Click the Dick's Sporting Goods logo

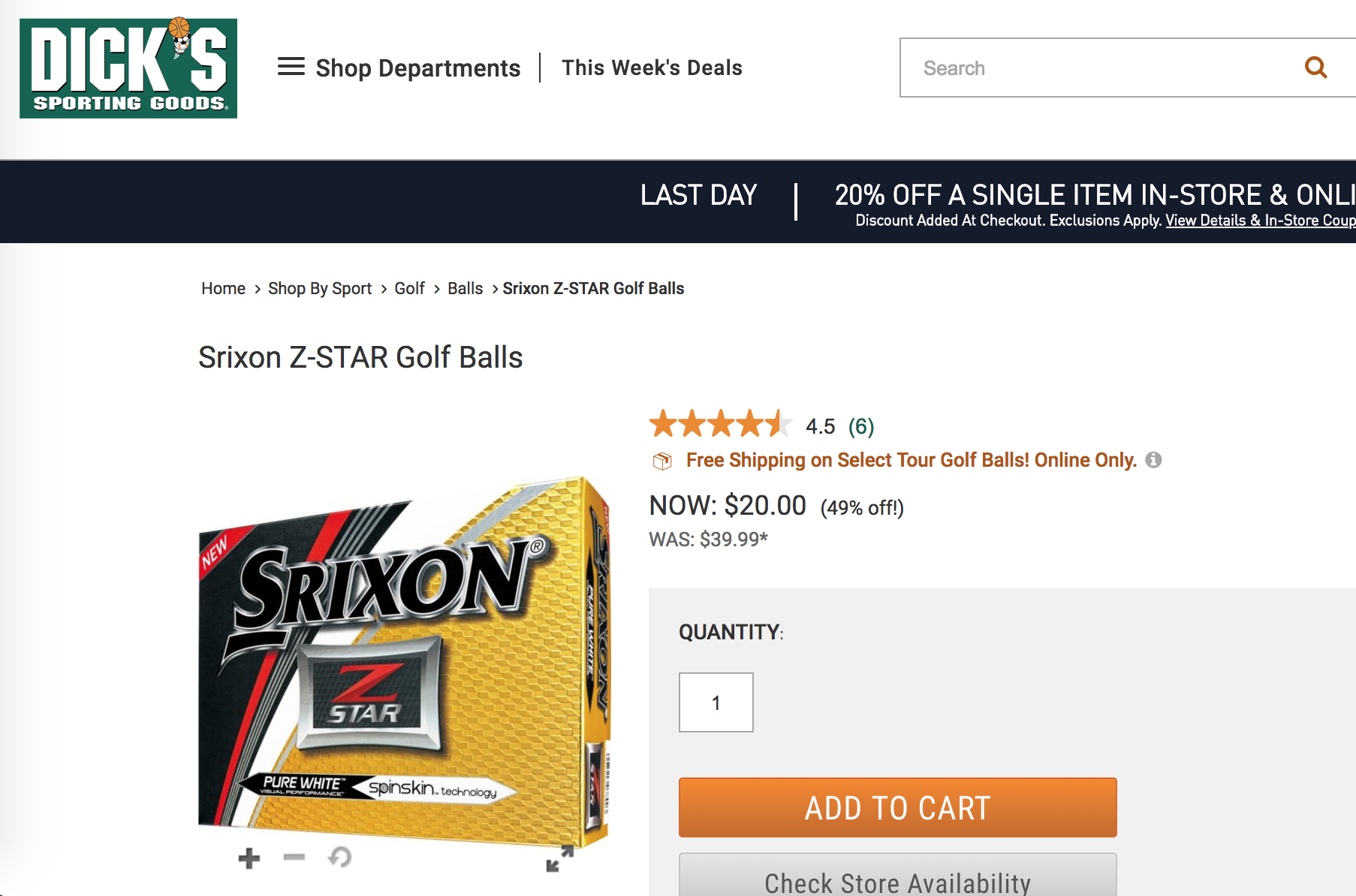(128, 68)
